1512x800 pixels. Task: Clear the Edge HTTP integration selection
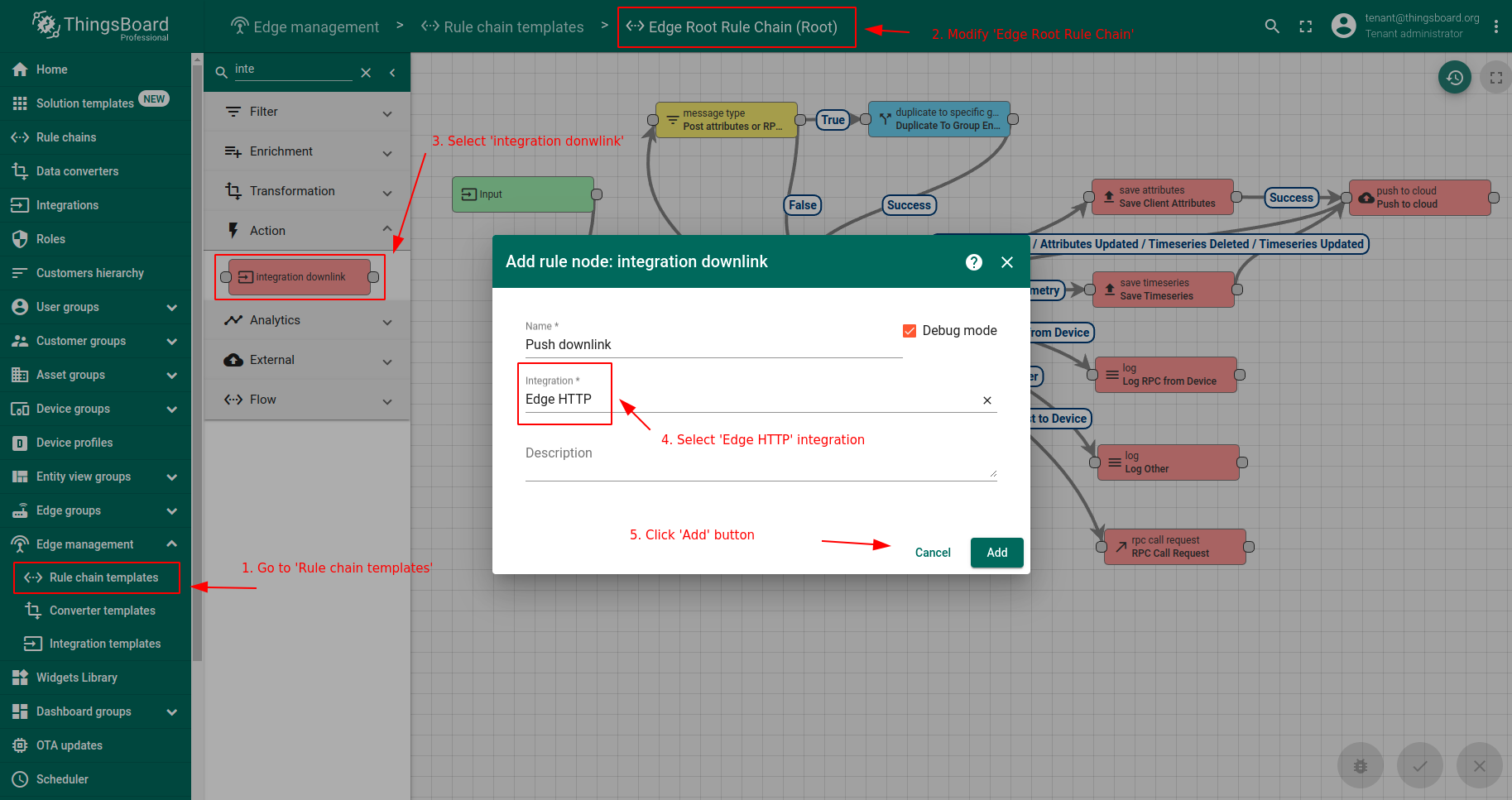pyautogui.click(x=987, y=400)
